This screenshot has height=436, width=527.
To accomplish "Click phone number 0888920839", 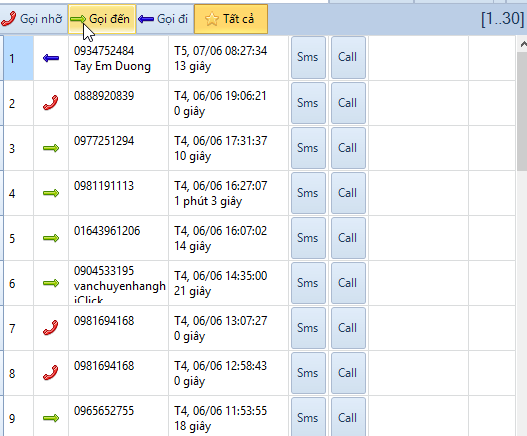I will (x=104, y=96).
